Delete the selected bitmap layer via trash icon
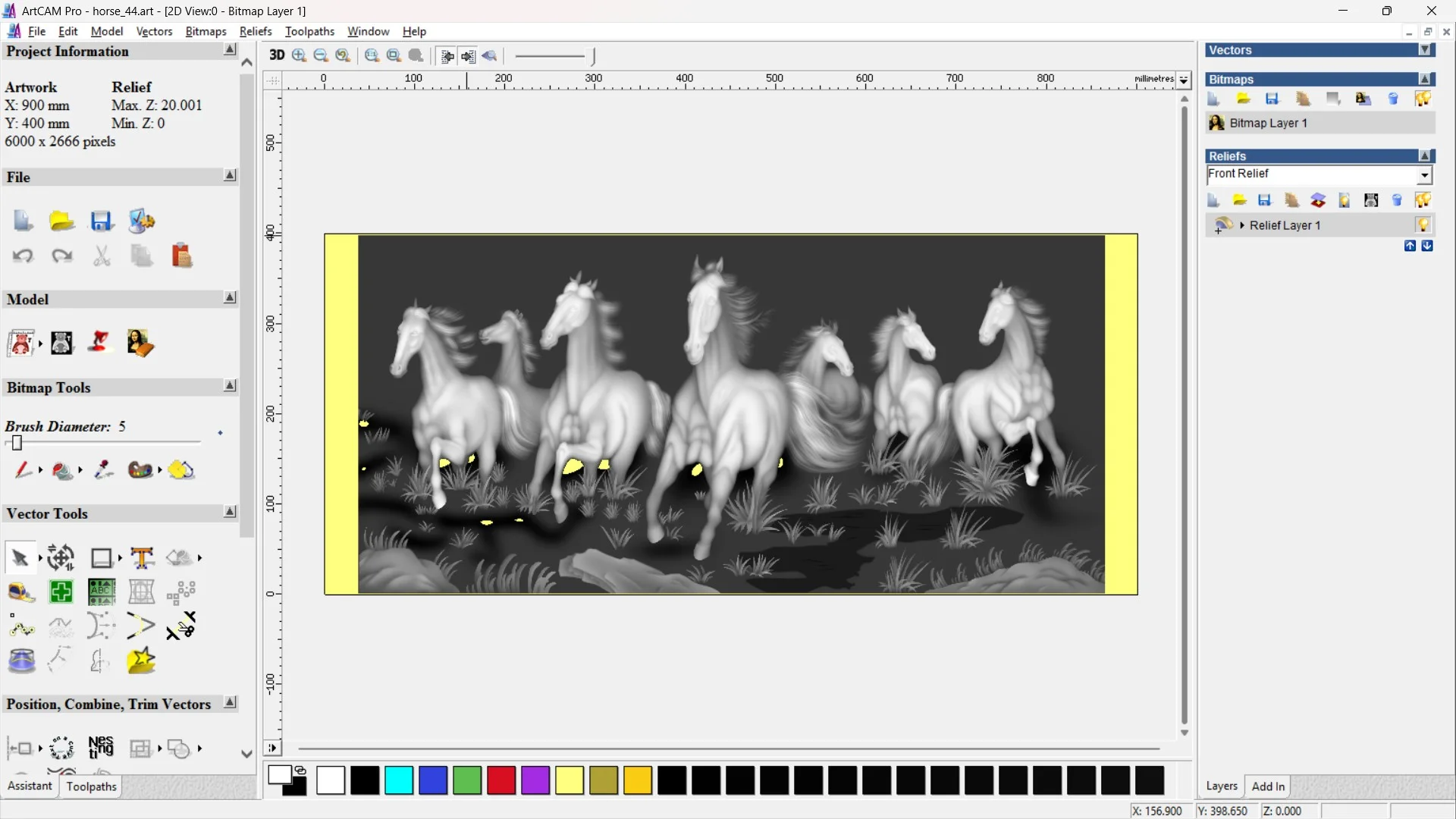 [x=1393, y=99]
